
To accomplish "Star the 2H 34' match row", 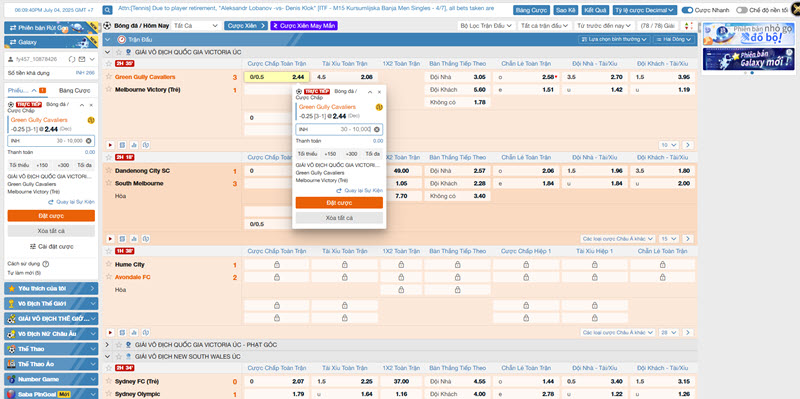I will pos(108,368).
